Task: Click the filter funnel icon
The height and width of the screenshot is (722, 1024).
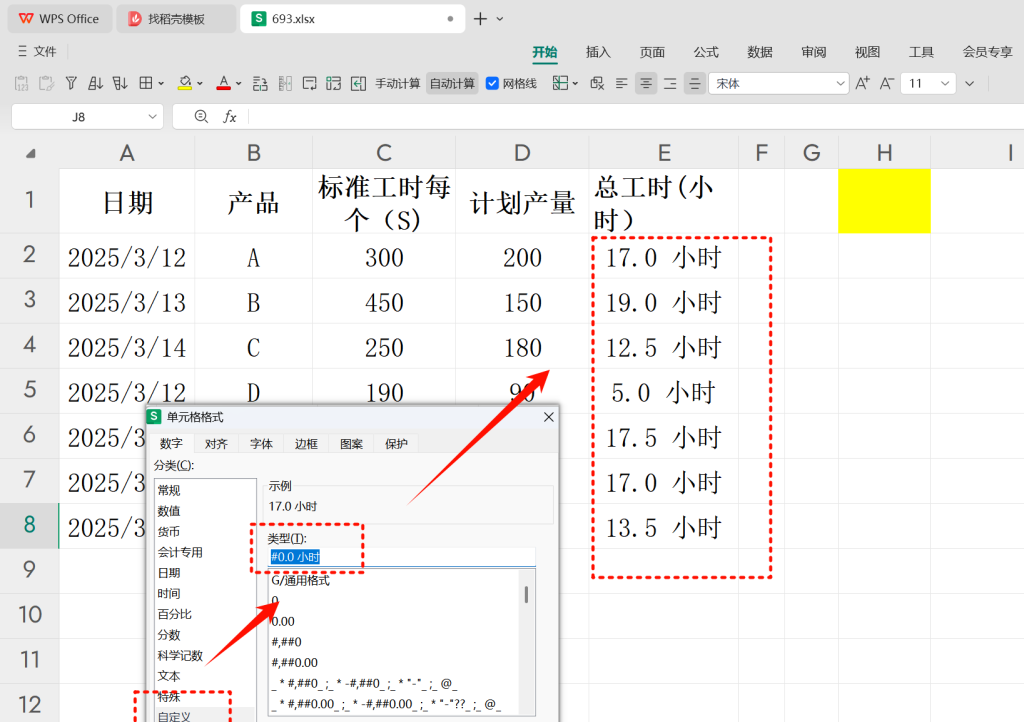Action: pos(71,83)
